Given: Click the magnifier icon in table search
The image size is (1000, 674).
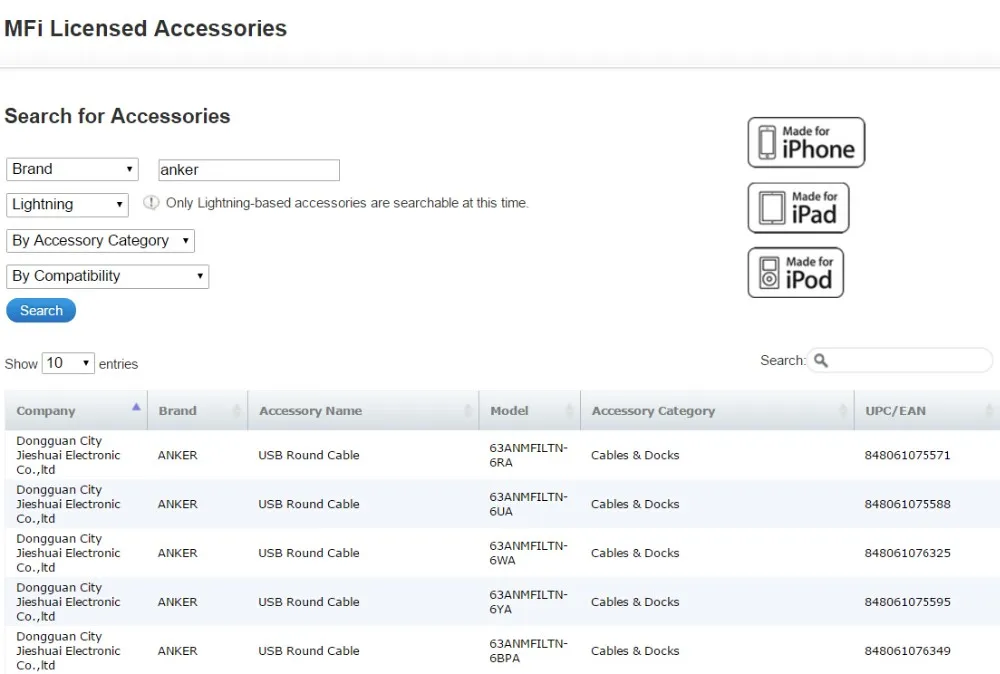Looking at the screenshot, I should [821, 361].
